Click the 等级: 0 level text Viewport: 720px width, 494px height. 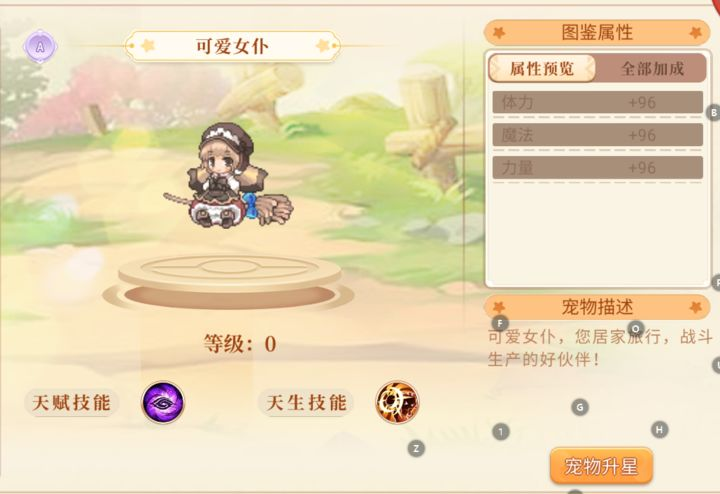click(x=240, y=344)
